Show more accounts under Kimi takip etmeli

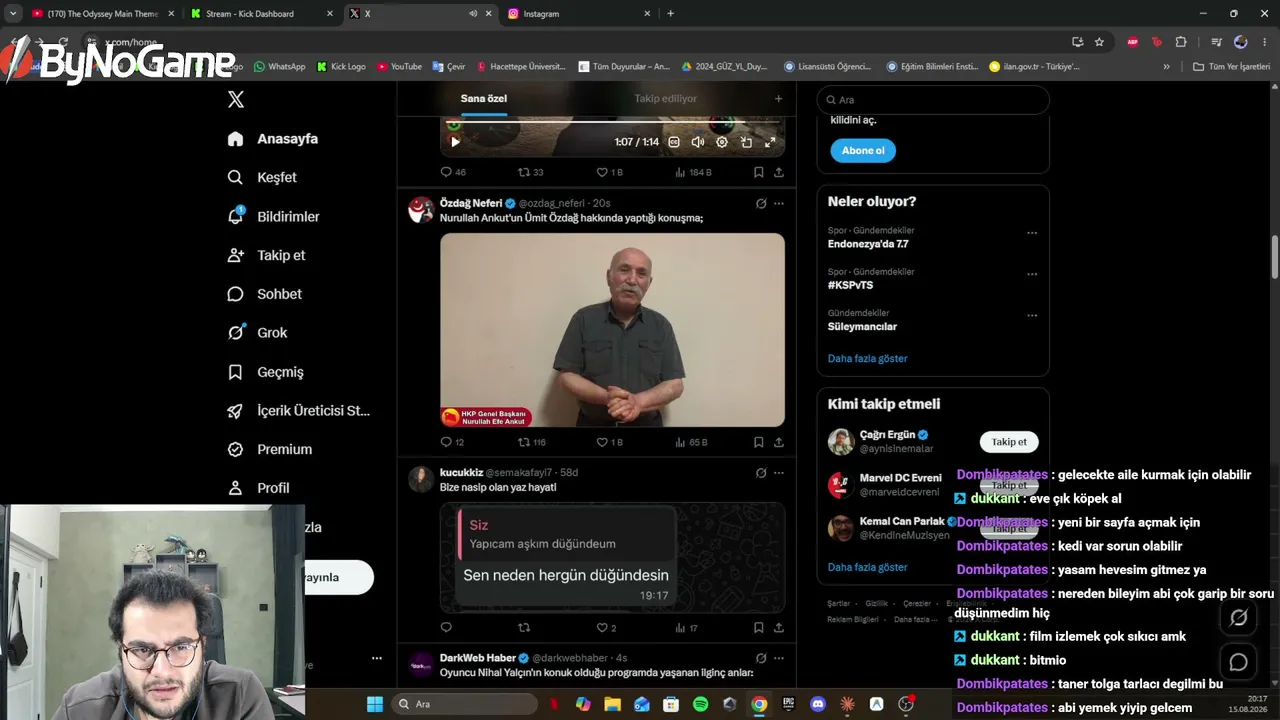[867, 567]
